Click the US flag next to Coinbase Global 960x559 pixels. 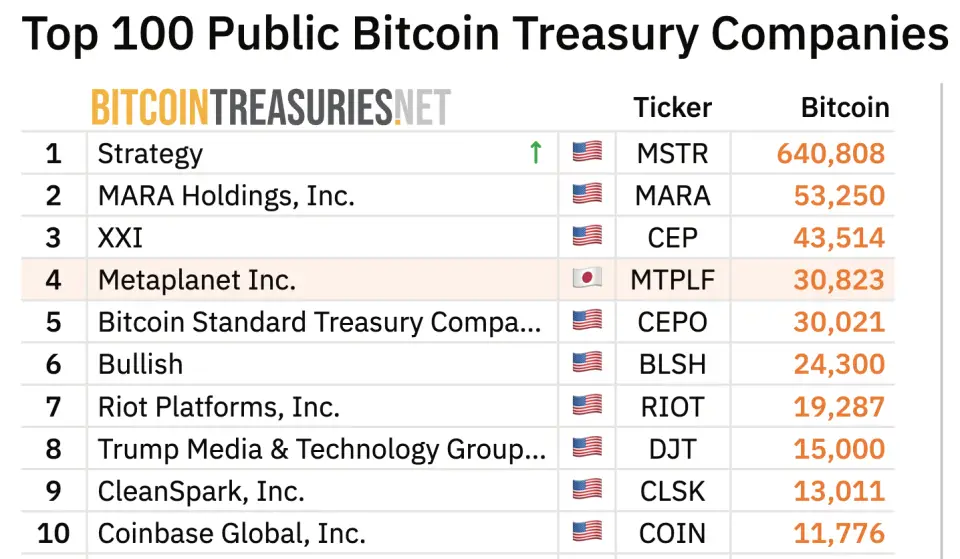point(587,532)
